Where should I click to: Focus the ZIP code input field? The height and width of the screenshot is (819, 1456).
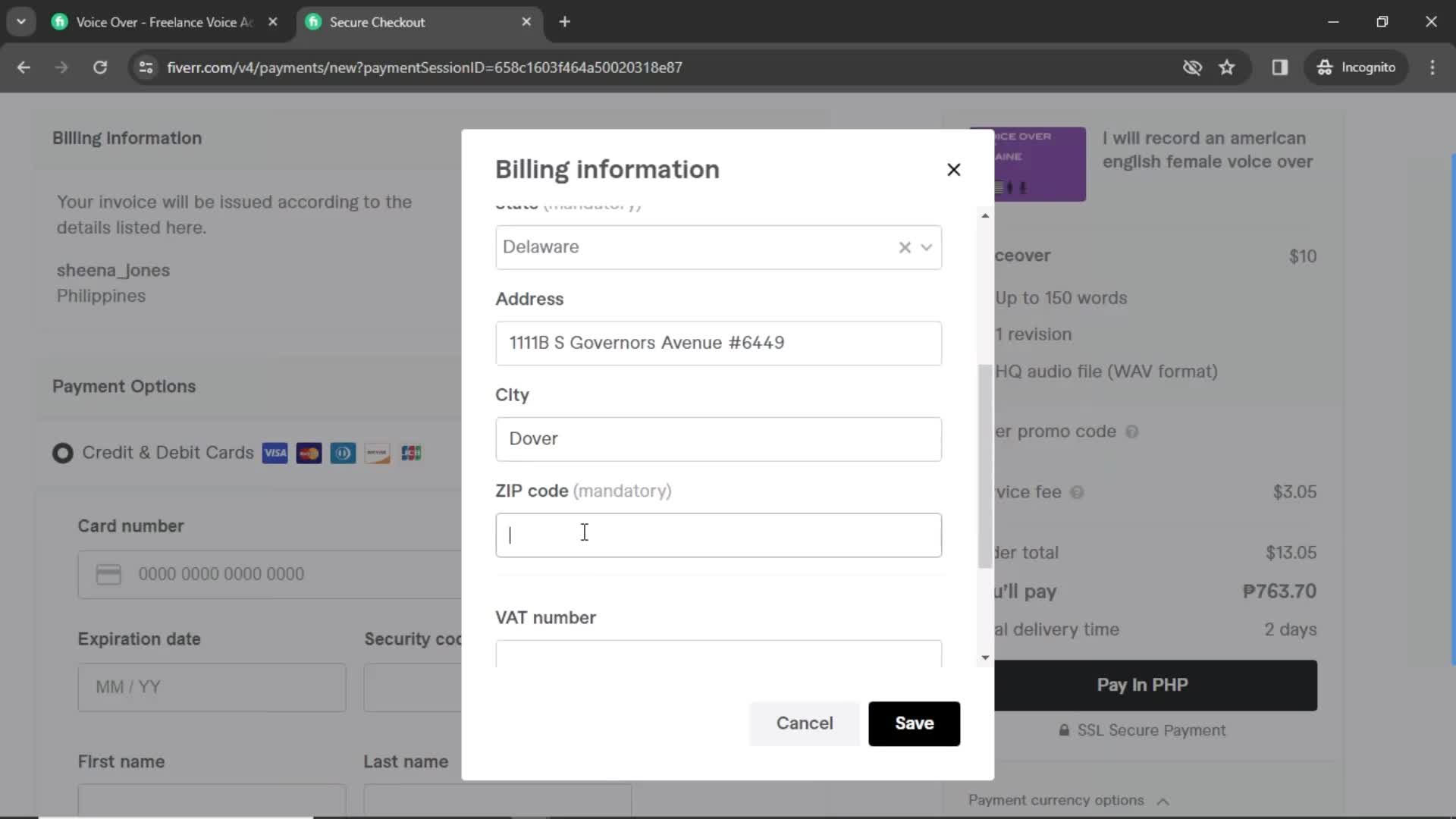[x=718, y=535]
